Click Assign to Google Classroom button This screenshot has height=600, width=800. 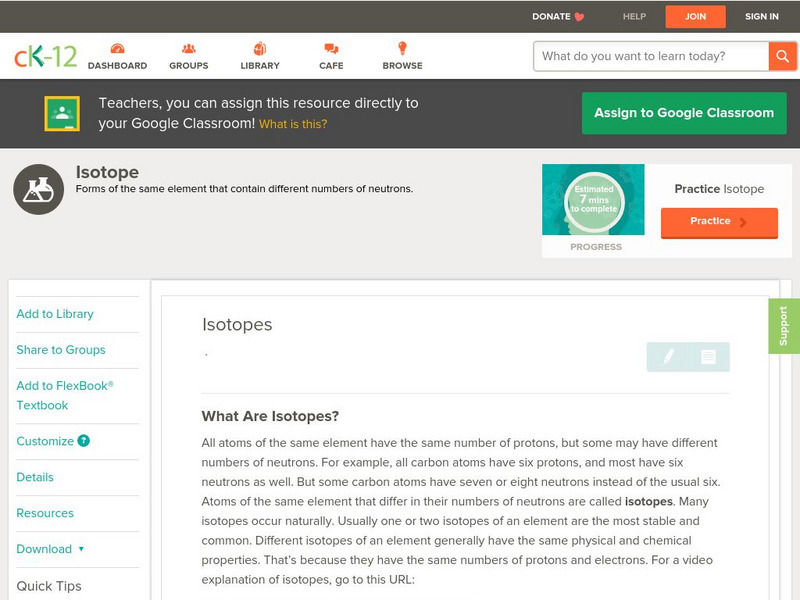[684, 113]
